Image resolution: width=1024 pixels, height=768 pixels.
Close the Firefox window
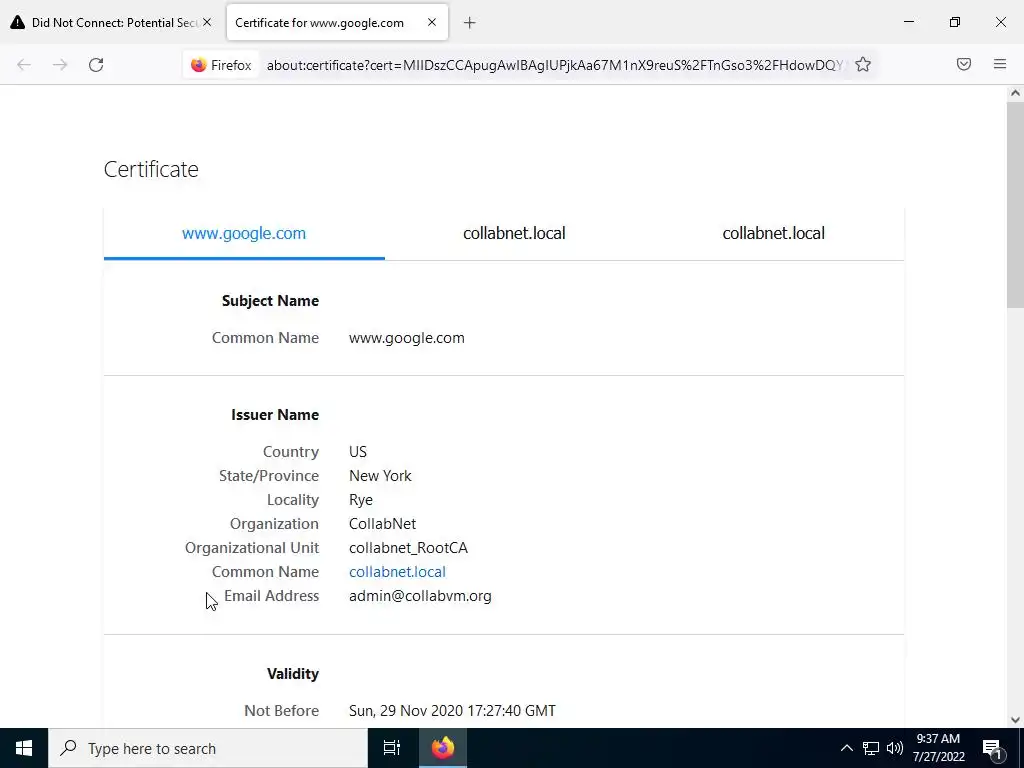[x=1000, y=22]
